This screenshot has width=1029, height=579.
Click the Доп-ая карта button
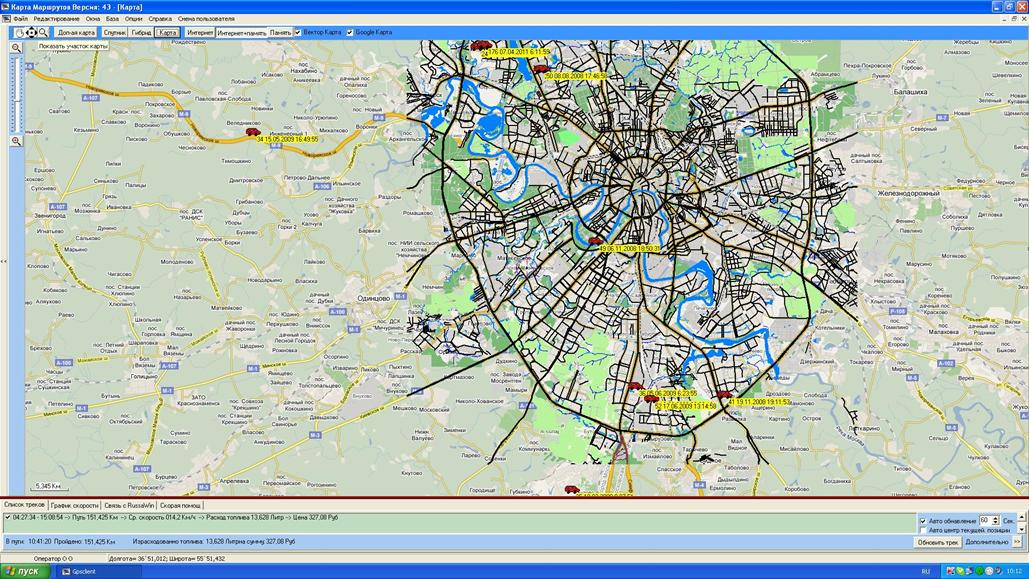(x=76, y=32)
